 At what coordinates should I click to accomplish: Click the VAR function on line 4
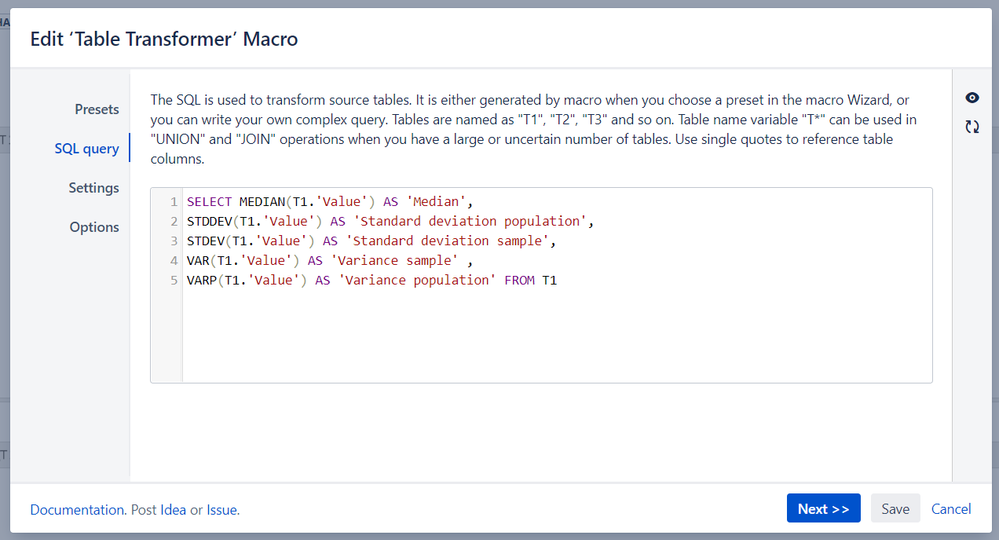tap(198, 261)
